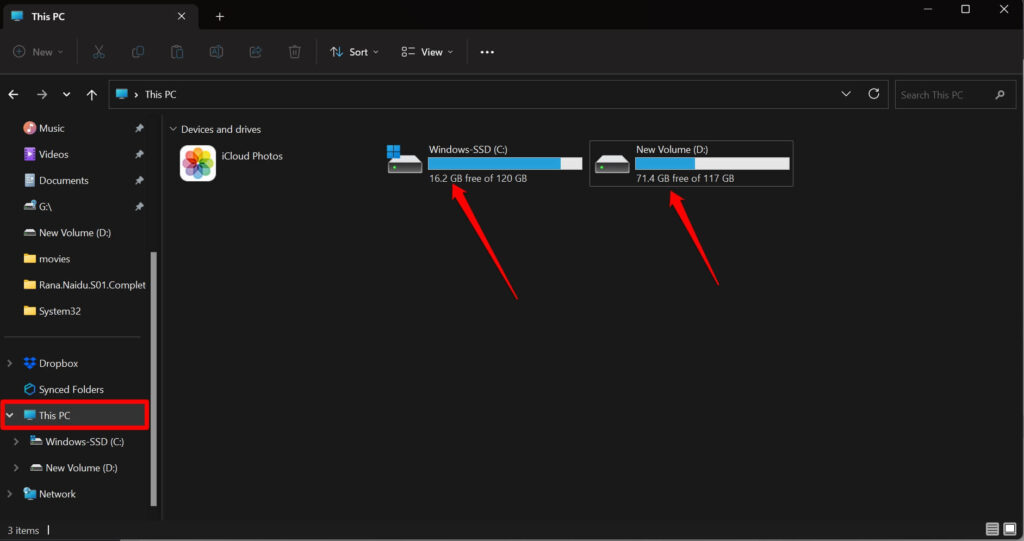
Task: Click the Paste clipboard icon
Action: (x=177, y=52)
